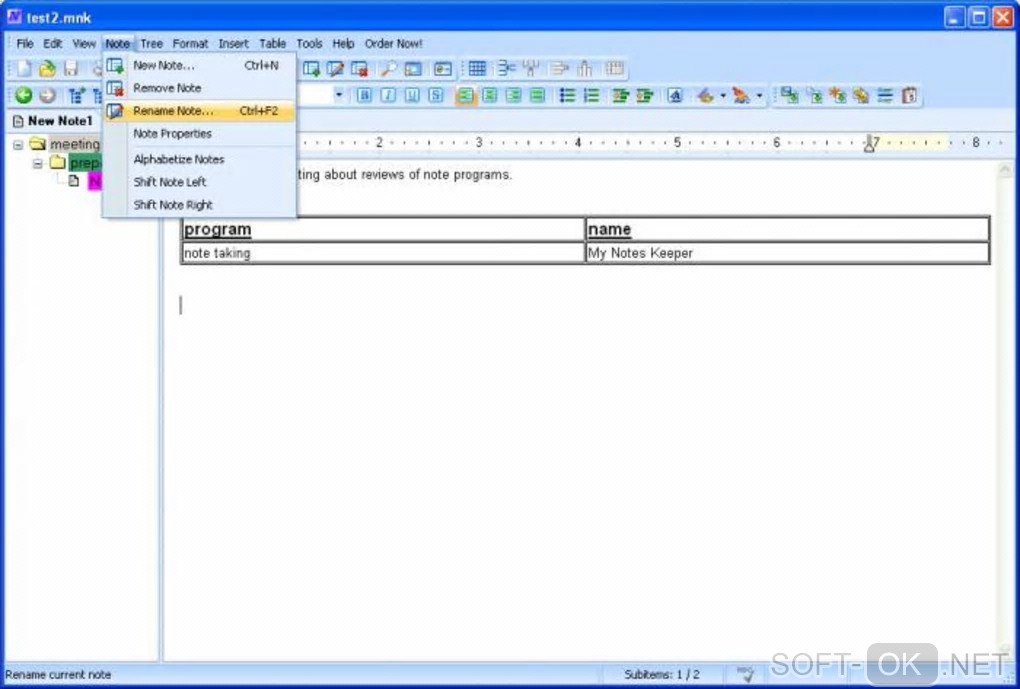
Task: Toggle Strikethrough formatting
Action: pos(436,96)
